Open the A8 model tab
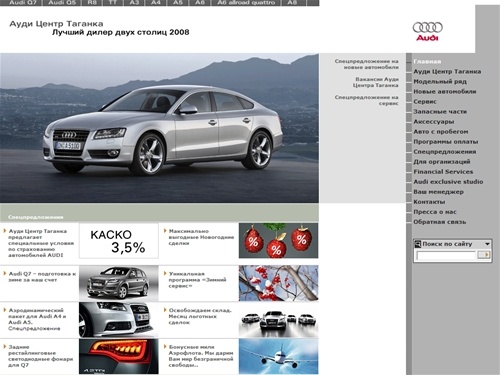Image resolution: width=500 pixels, height=375 pixels. point(292,3)
